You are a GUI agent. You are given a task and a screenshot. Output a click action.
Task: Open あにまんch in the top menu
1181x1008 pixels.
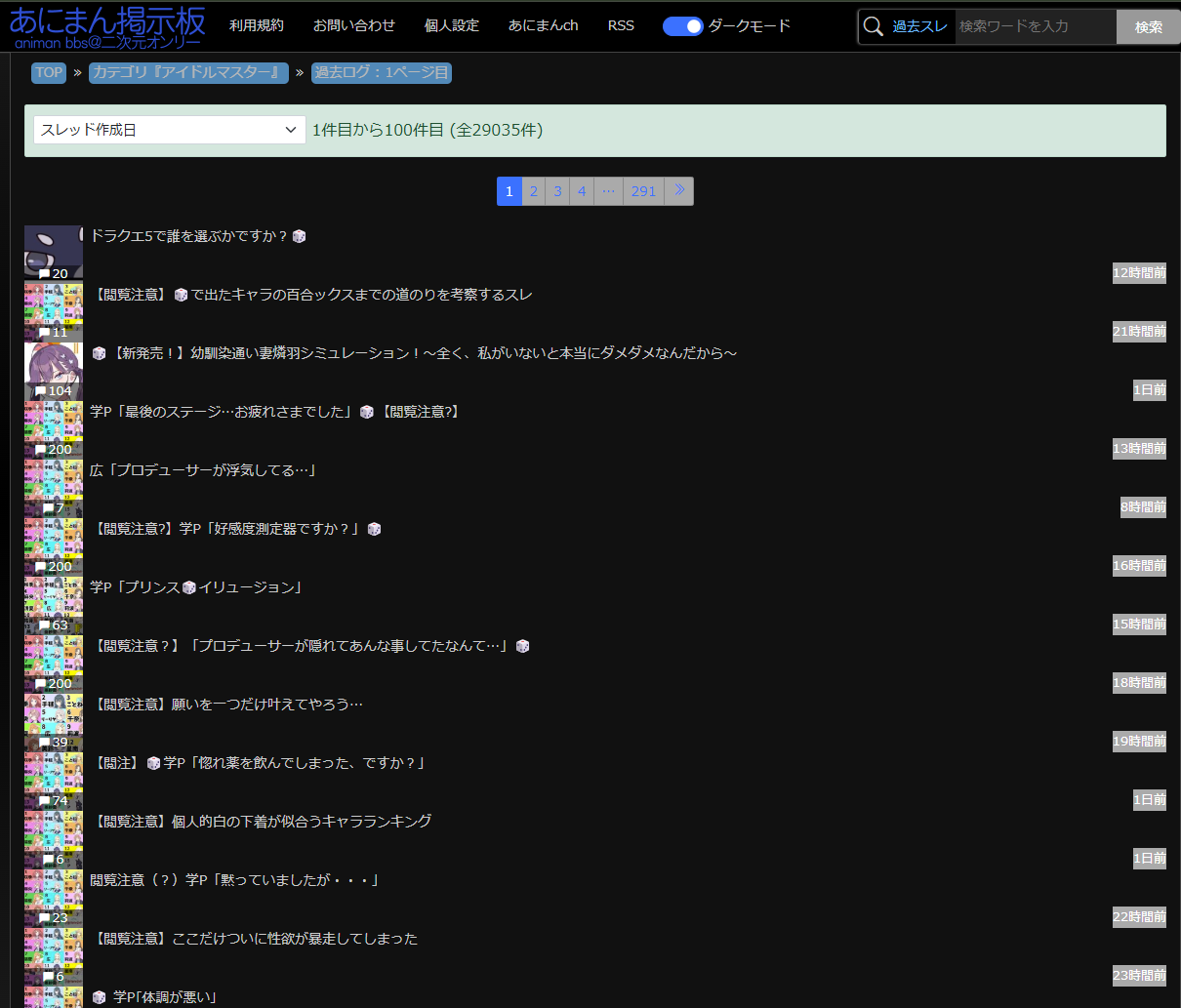tap(544, 25)
